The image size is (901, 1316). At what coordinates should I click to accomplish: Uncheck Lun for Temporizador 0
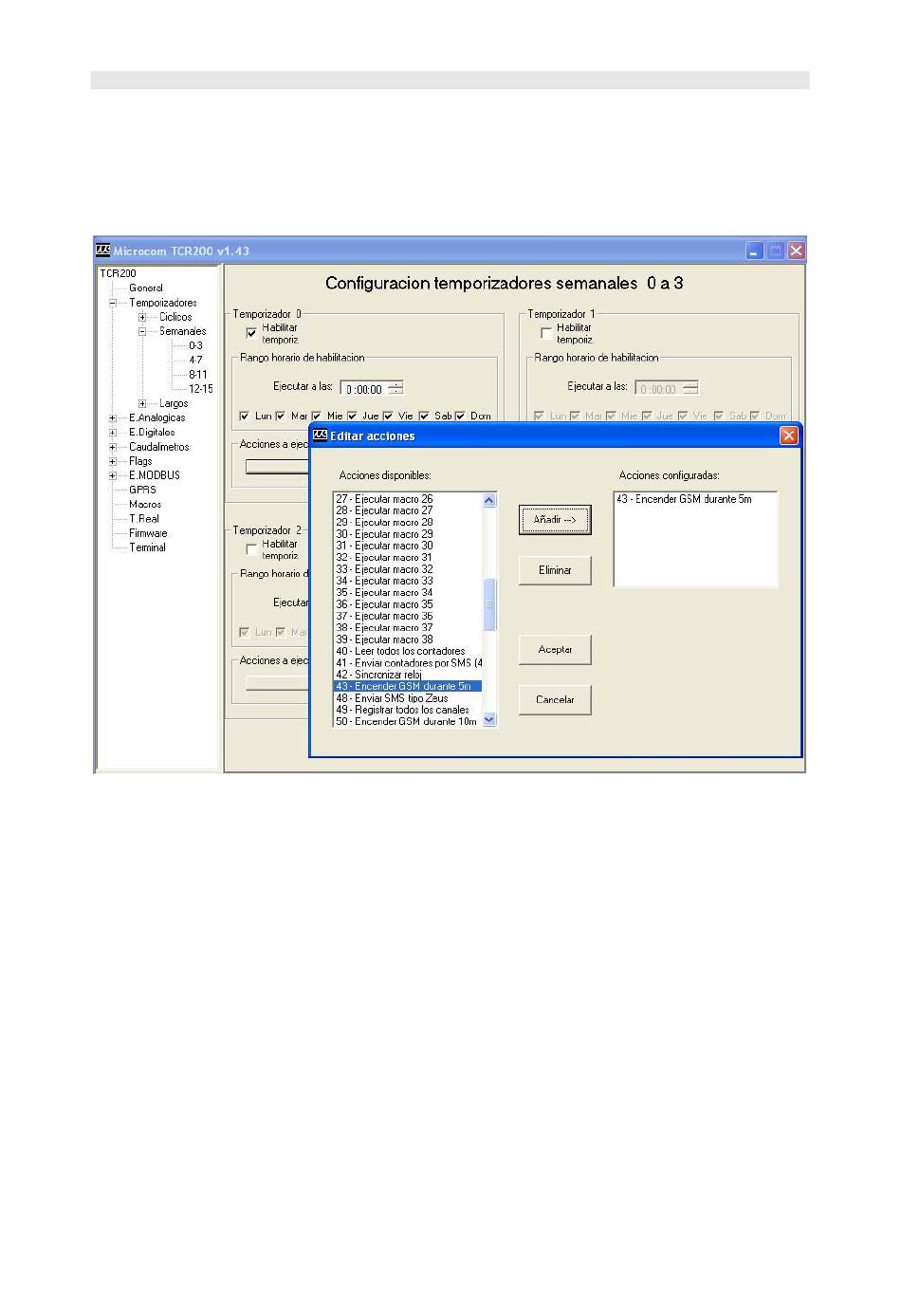[245, 416]
